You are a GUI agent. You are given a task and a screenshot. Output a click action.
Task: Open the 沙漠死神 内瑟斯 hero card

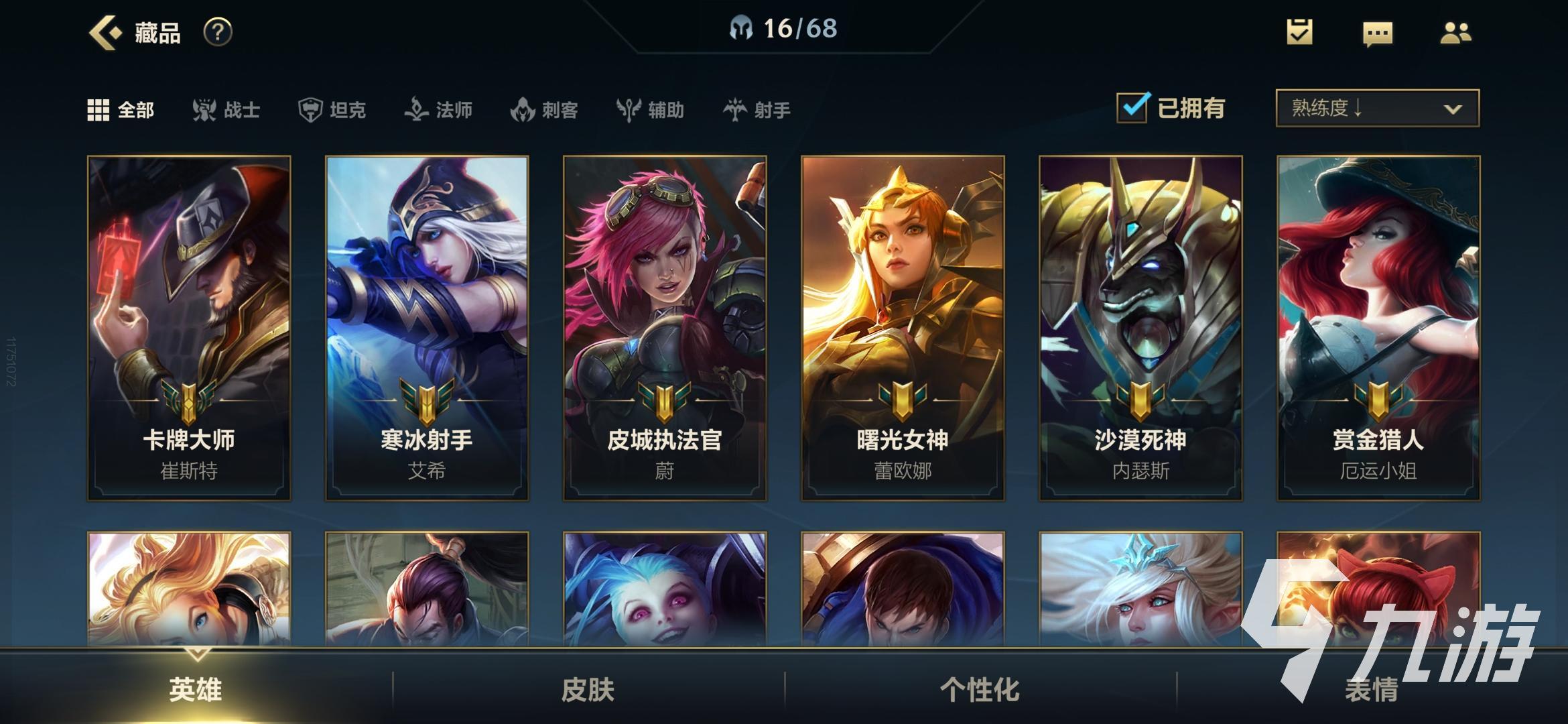click(x=1140, y=328)
